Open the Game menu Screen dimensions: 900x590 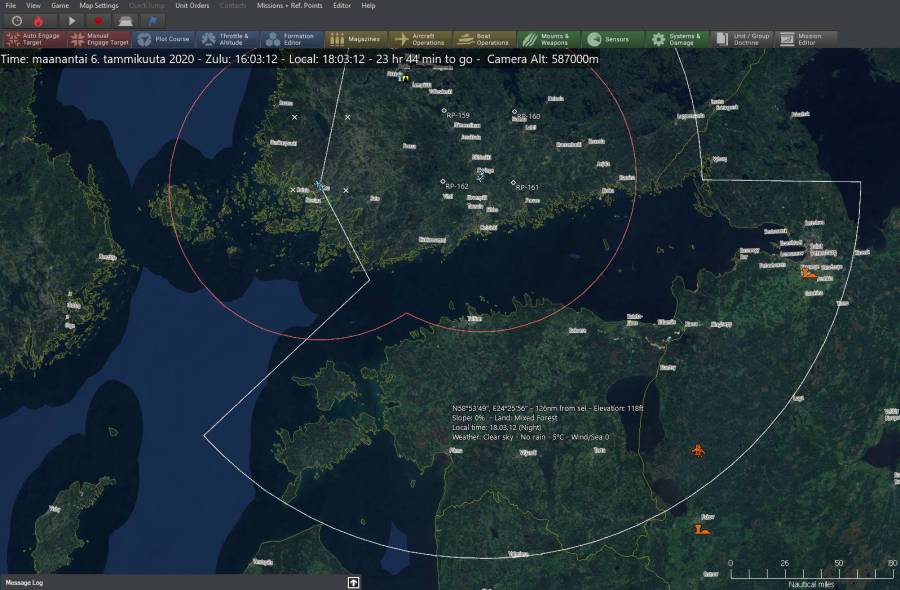pos(60,6)
